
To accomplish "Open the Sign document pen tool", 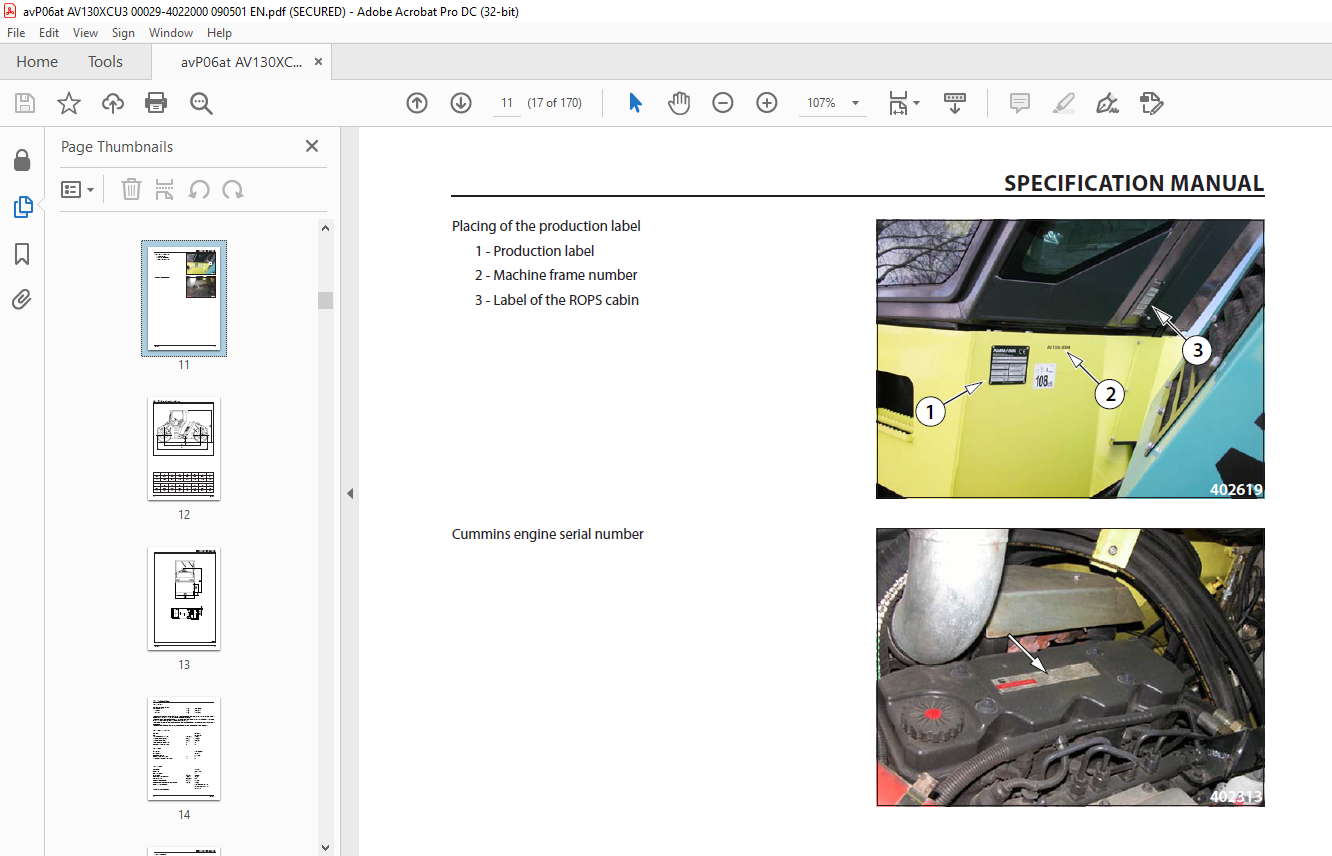I will (1107, 103).
